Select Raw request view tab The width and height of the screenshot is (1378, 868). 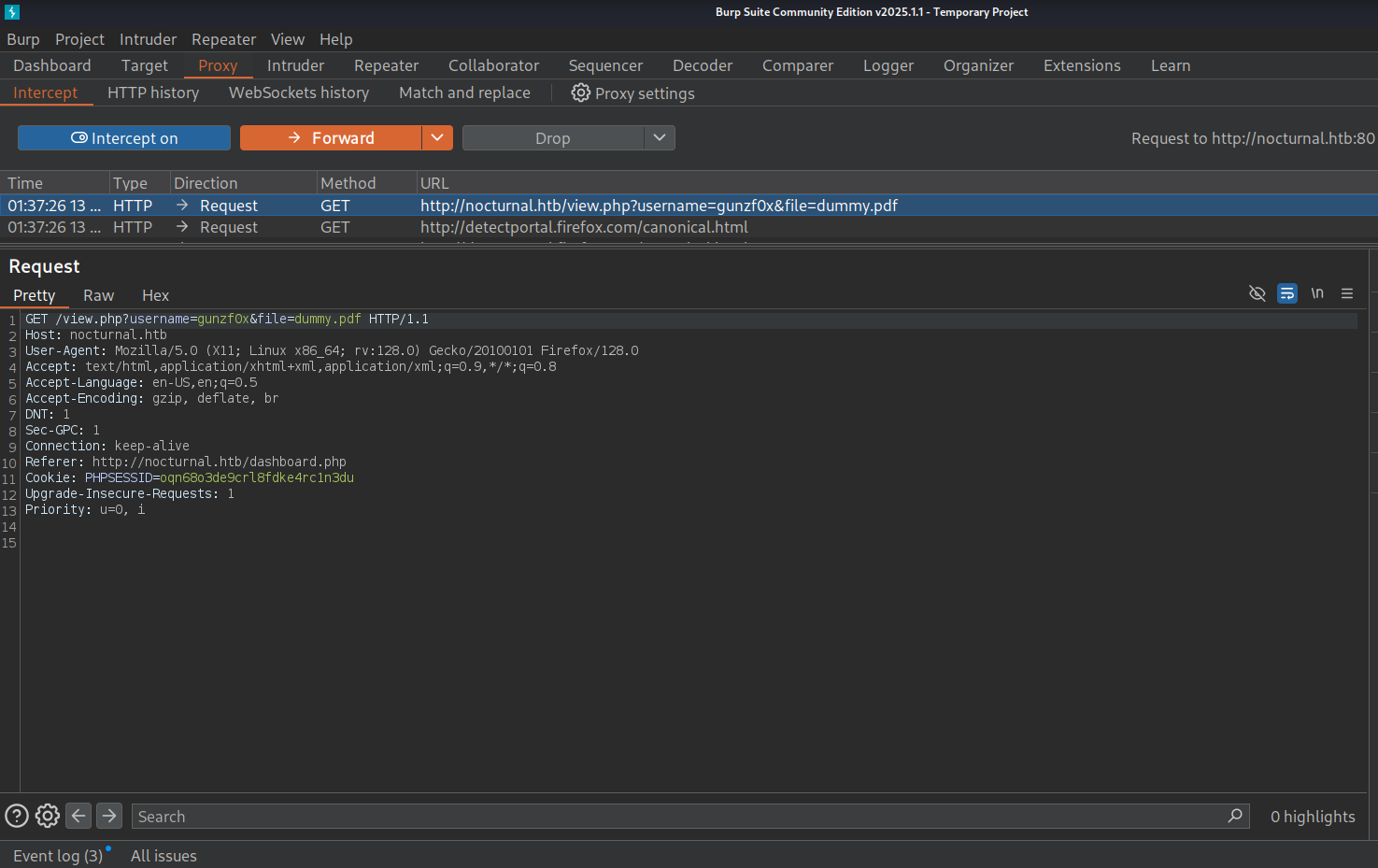click(x=98, y=295)
